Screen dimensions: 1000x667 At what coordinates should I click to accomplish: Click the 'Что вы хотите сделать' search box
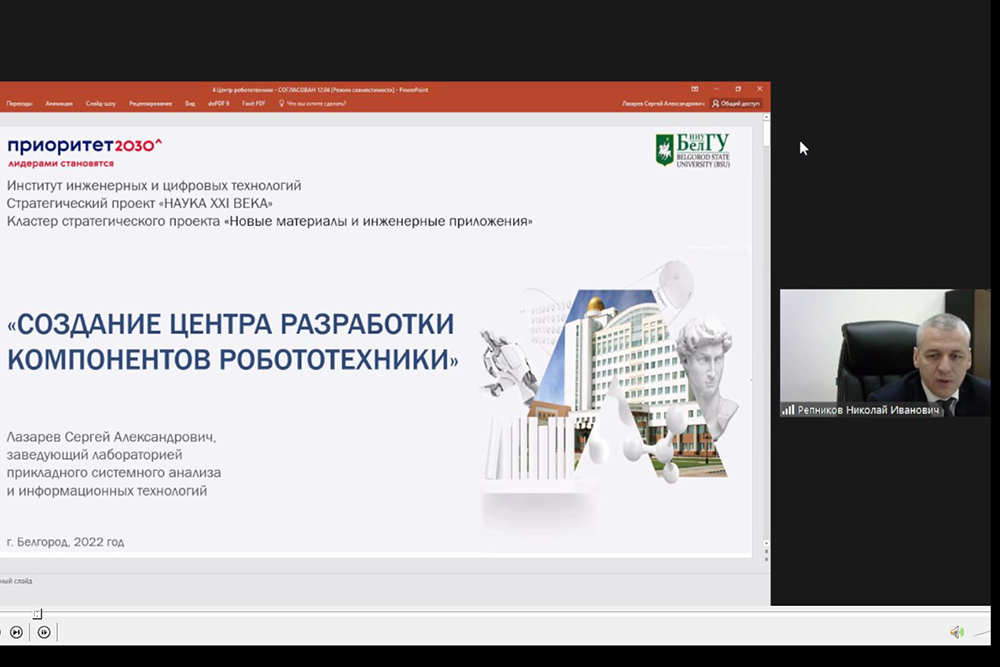318,103
